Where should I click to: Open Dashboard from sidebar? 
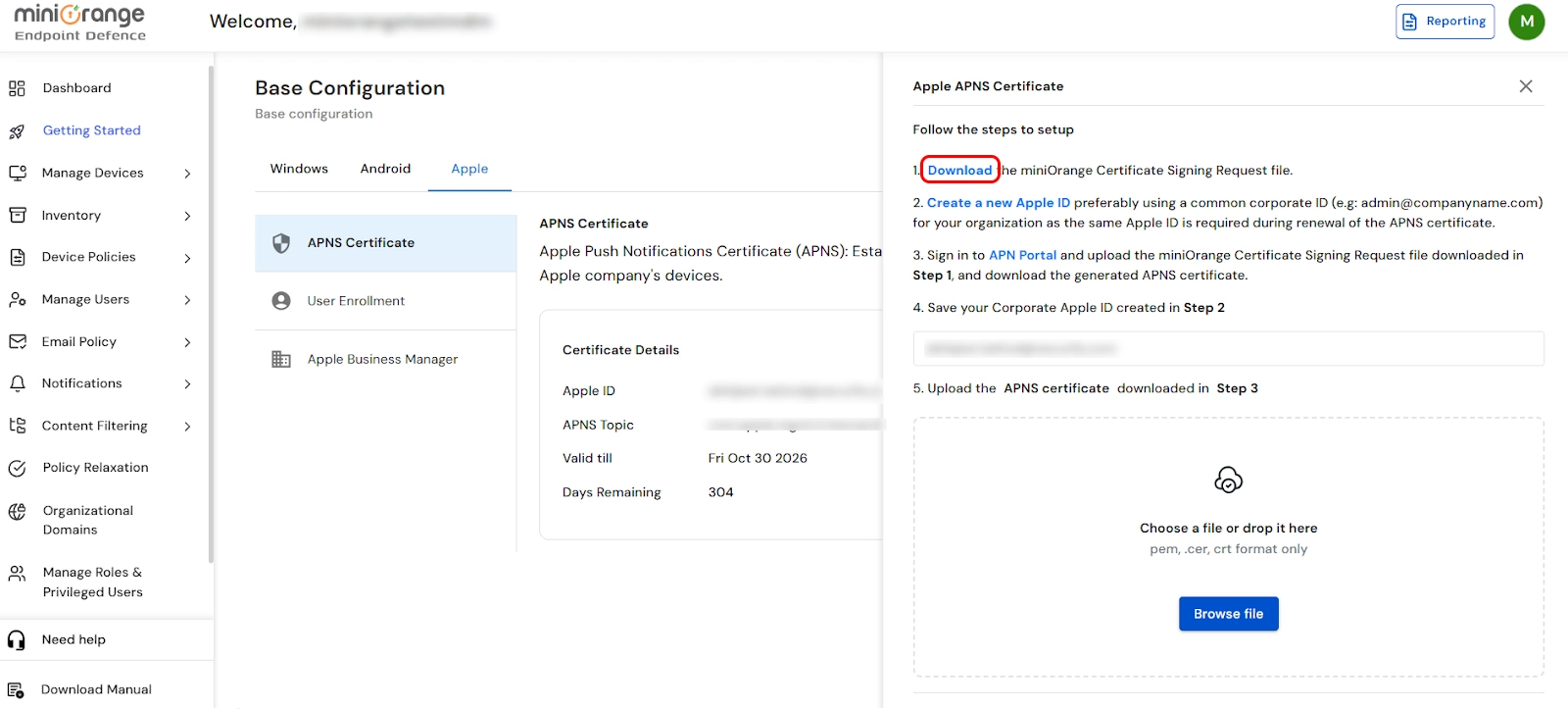click(x=76, y=88)
